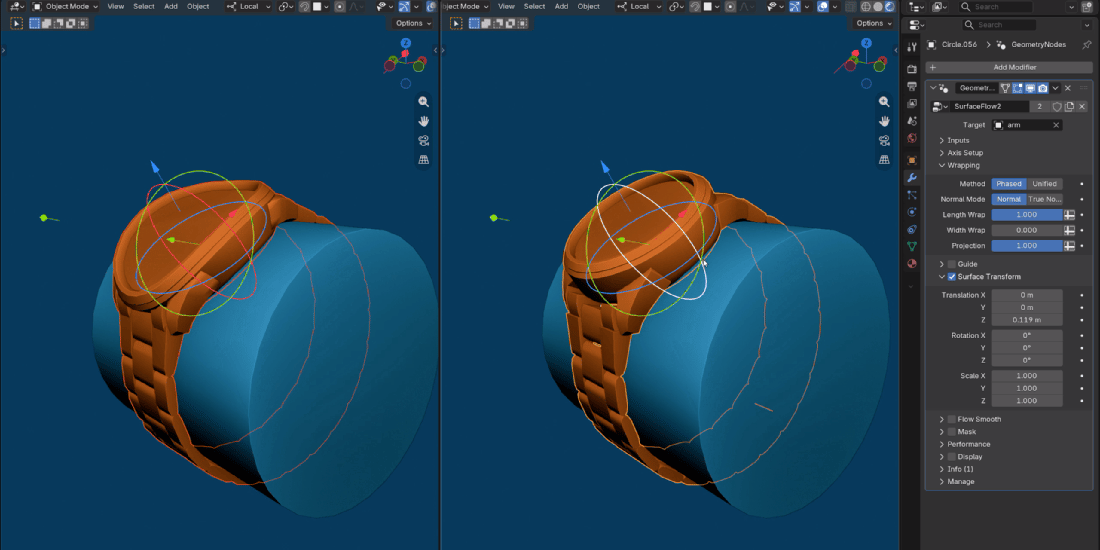Click the Add Modifier button
This screenshot has width=1100, height=550.
tap(1009, 67)
